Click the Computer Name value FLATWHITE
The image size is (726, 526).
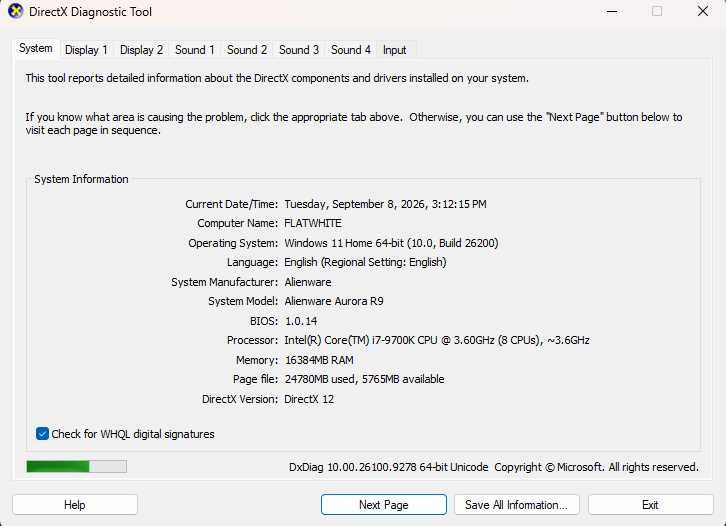click(313, 223)
